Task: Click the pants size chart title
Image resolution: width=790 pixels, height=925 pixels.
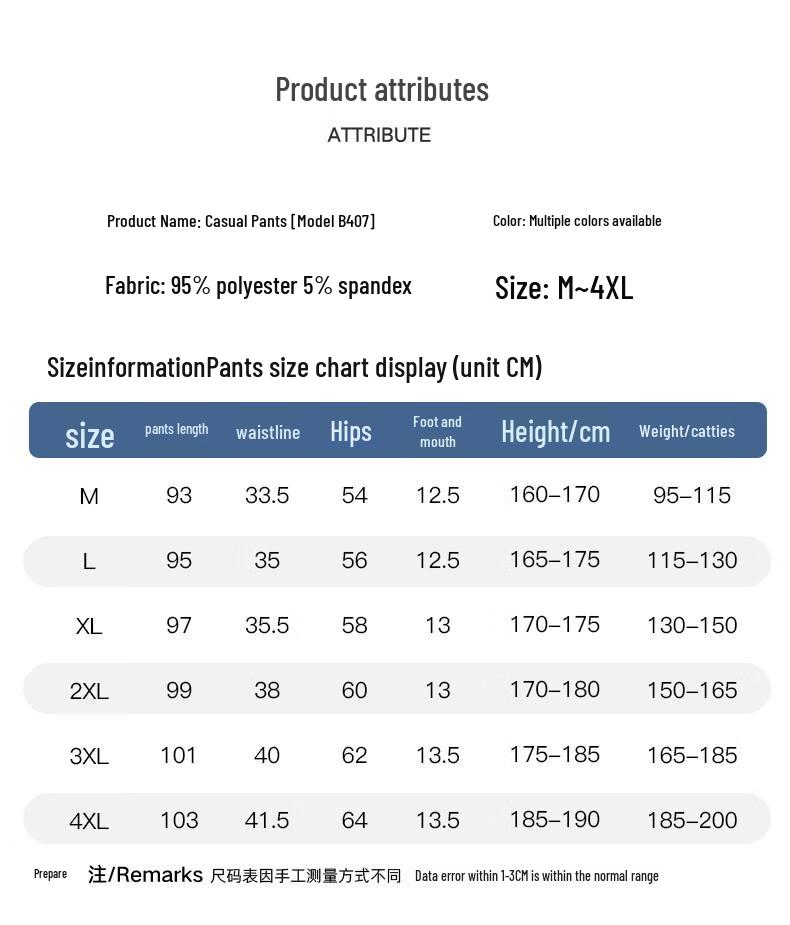Action: (294, 367)
